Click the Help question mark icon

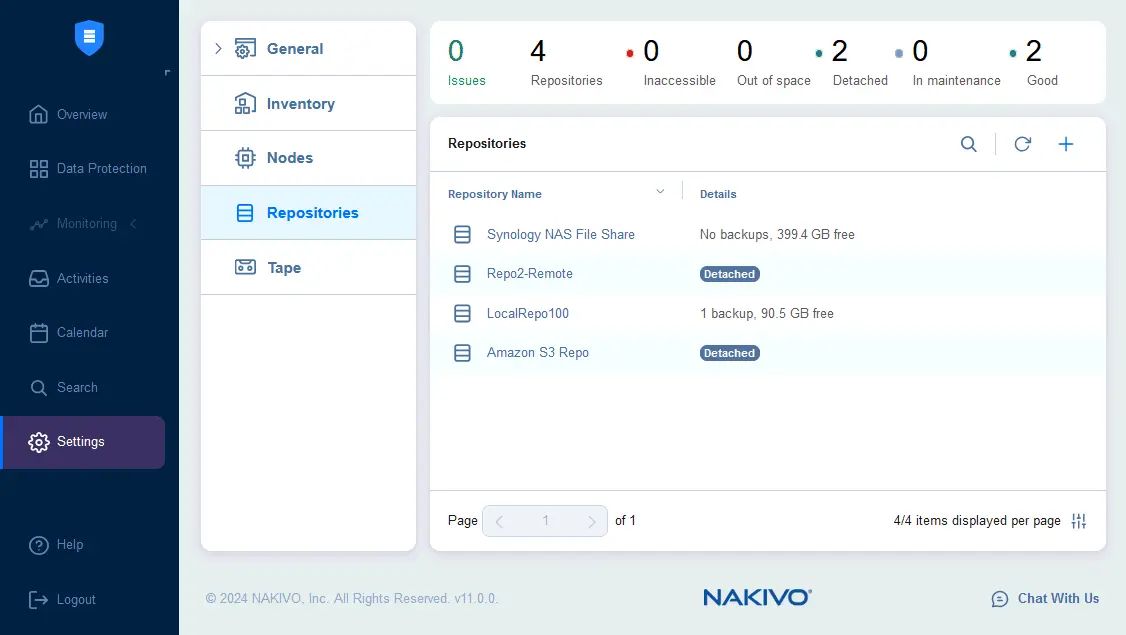point(39,545)
